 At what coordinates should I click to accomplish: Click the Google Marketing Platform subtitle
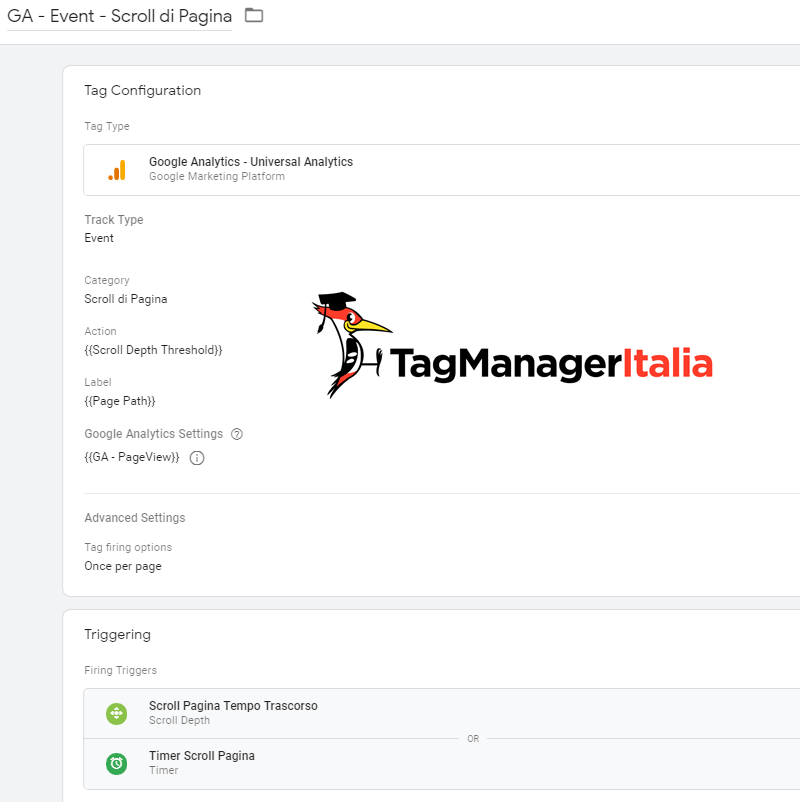tap(217, 176)
